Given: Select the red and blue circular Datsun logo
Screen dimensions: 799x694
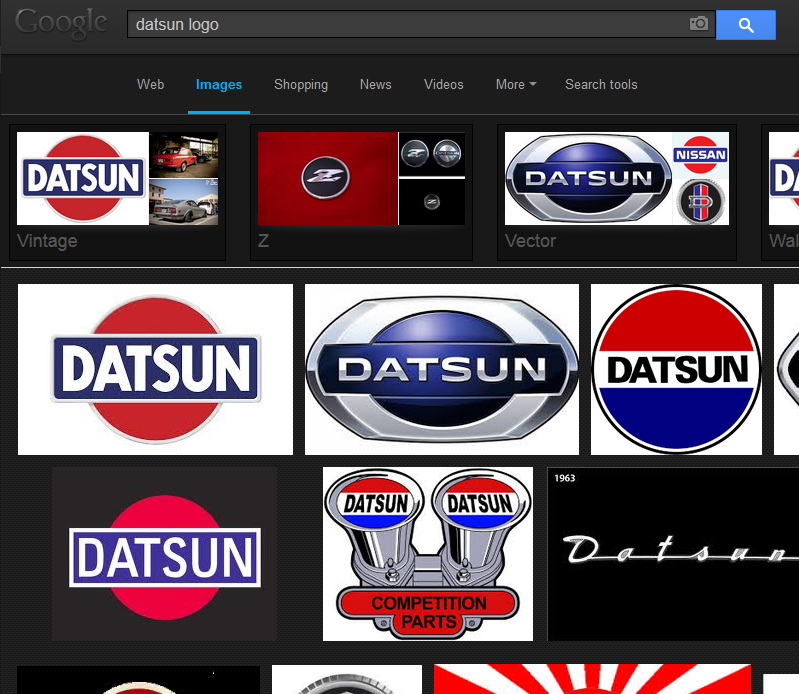Looking at the screenshot, I should [676, 369].
